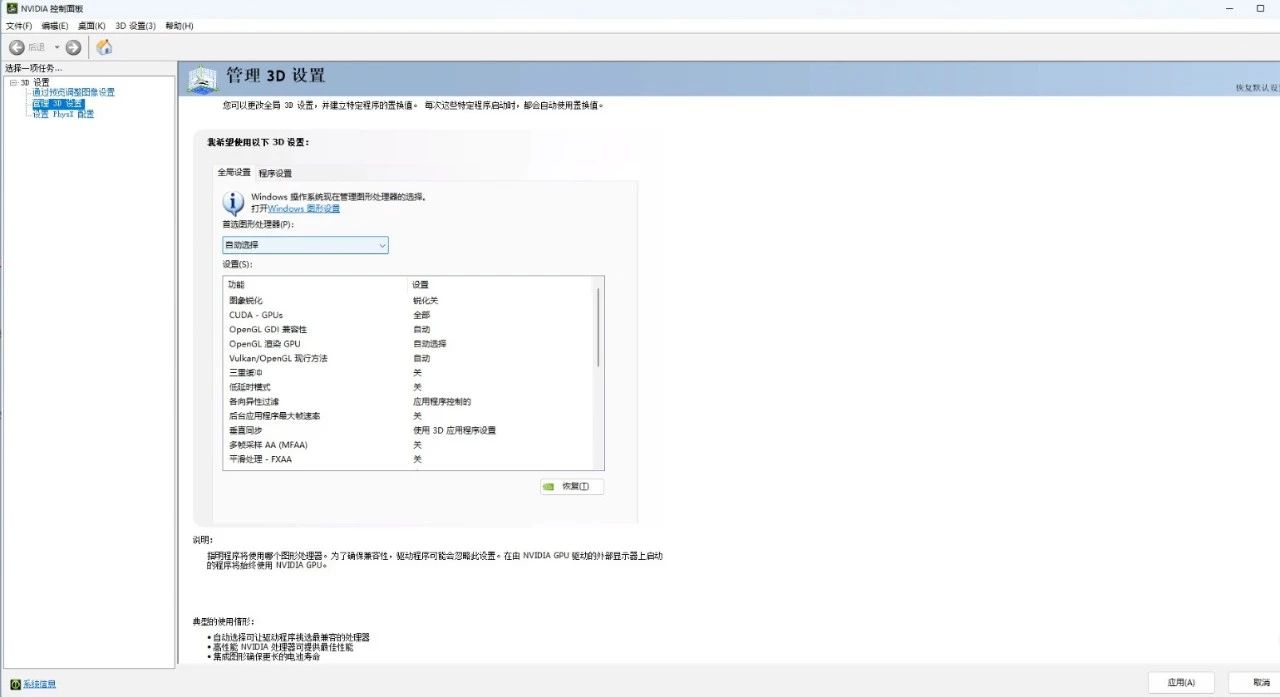Open the 3D 设置(3) menu
The image size is (1280, 697).
click(x=134, y=26)
